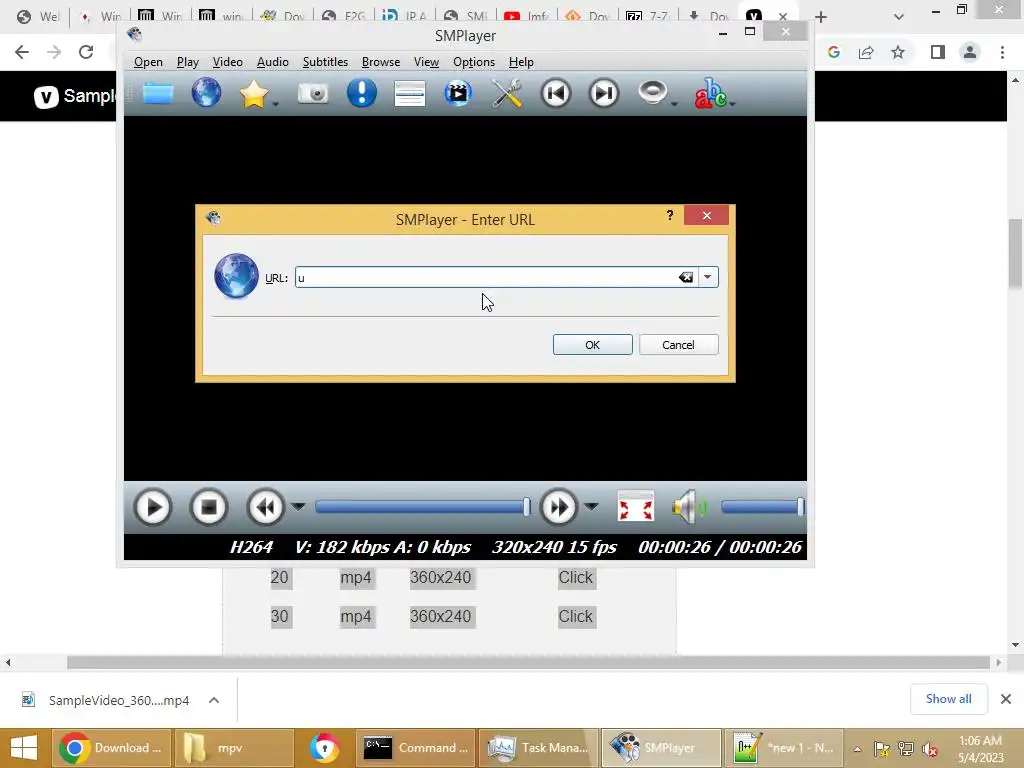This screenshot has width=1024, height=768.
Task: Open the View menu
Action: point(426,62)
